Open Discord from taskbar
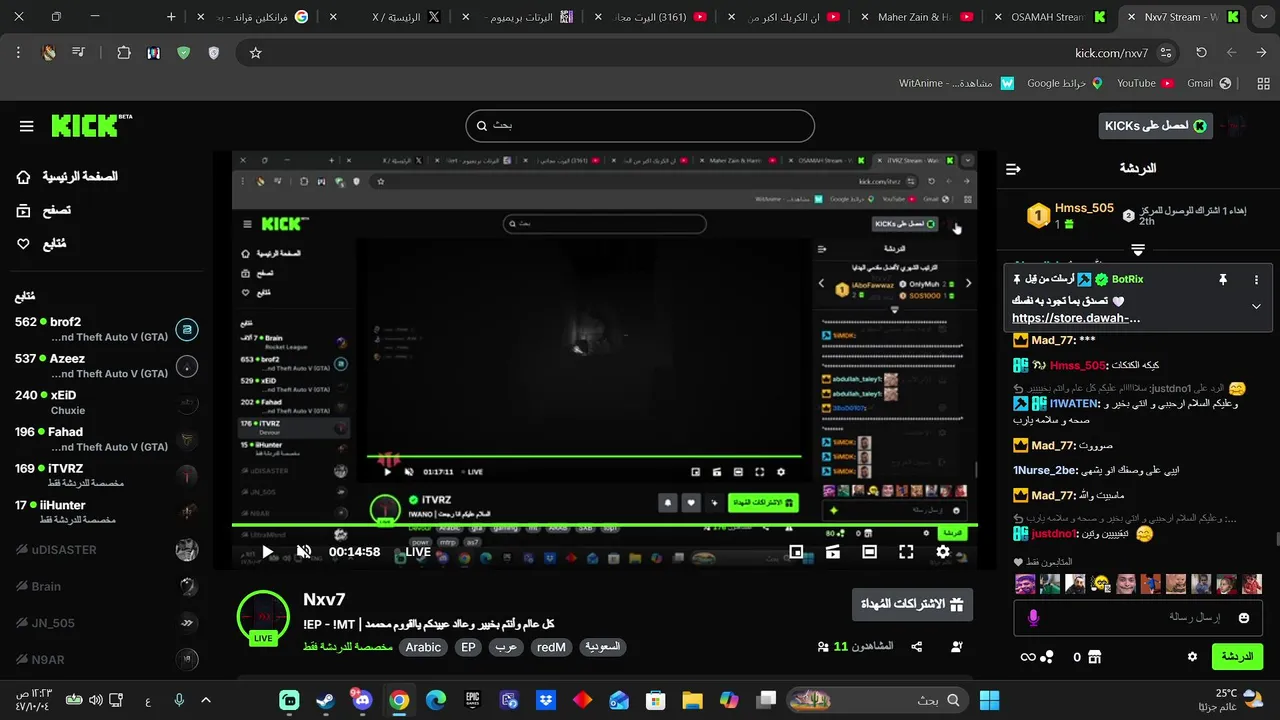 point(362,700)
